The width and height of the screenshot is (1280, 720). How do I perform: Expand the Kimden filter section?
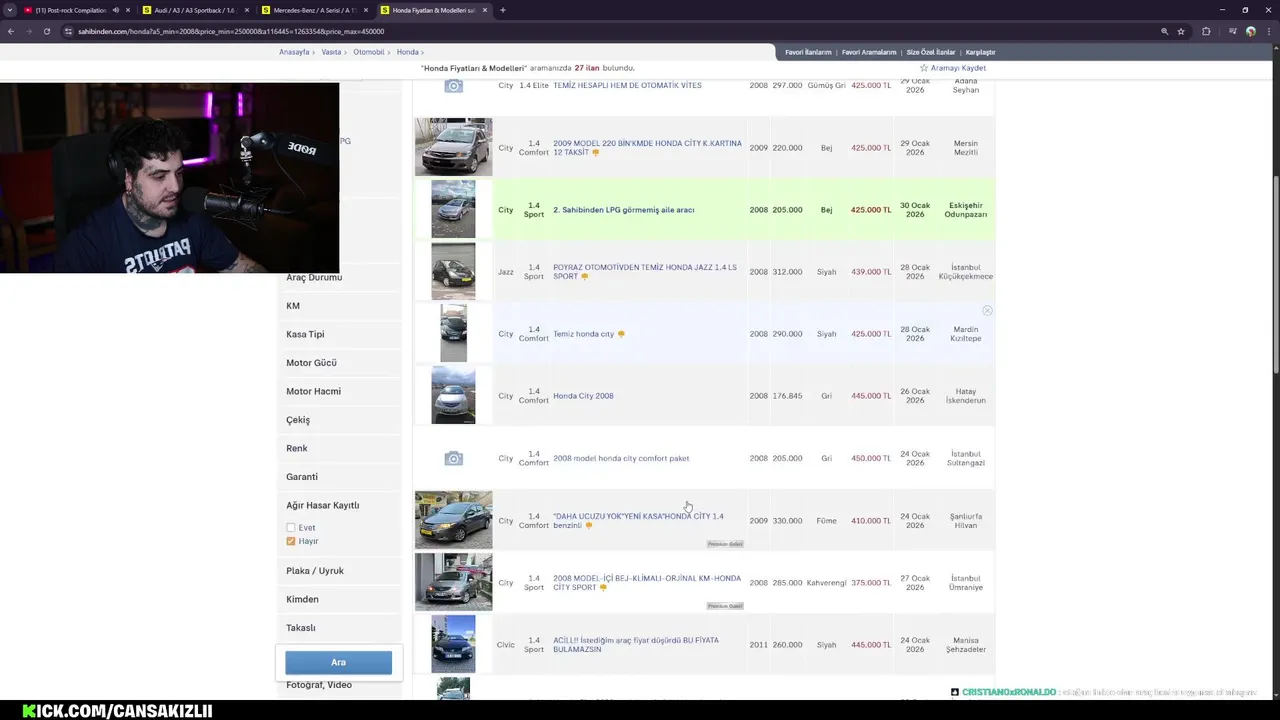(302, 599)
